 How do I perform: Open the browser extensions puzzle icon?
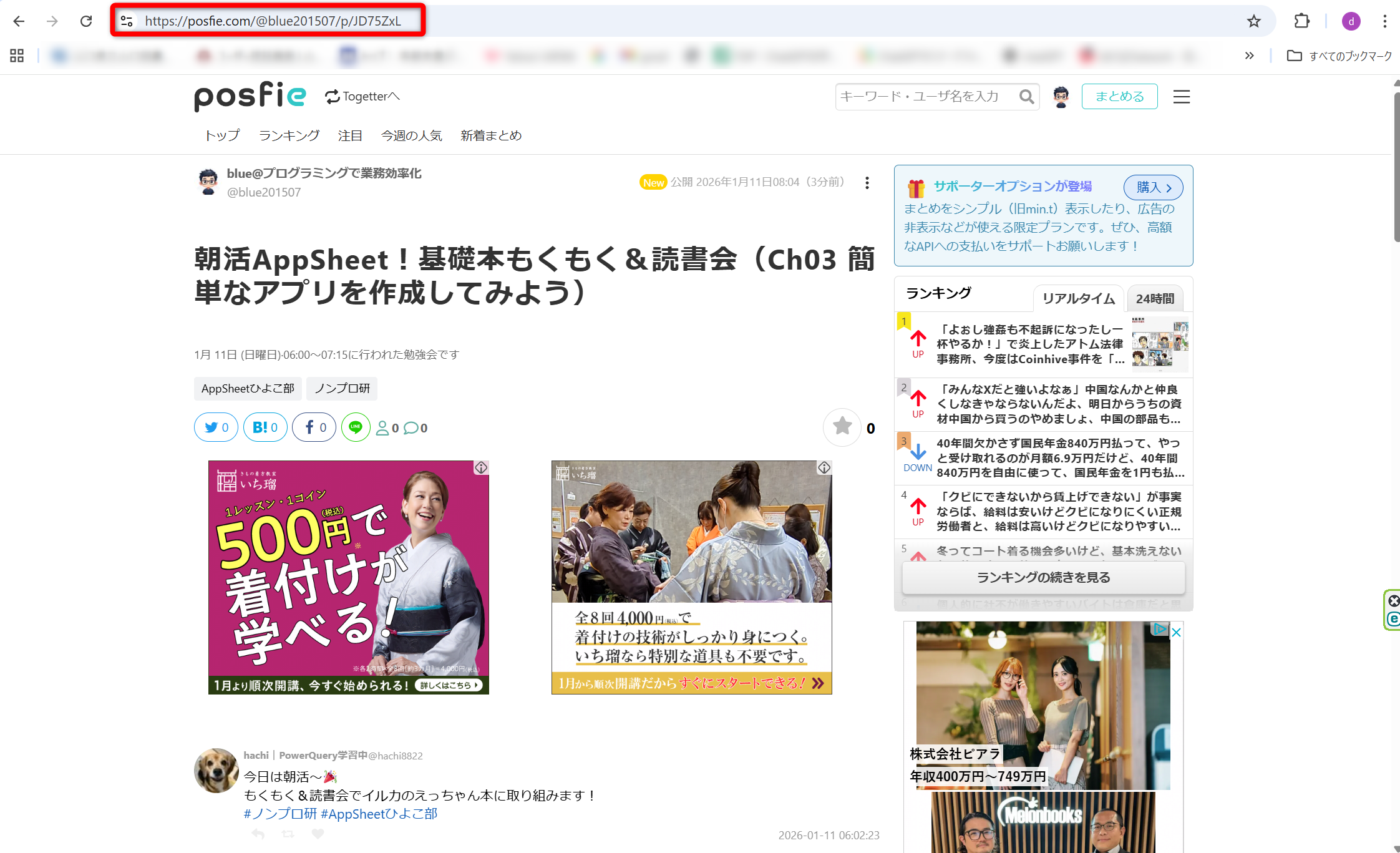point(1301,21)
